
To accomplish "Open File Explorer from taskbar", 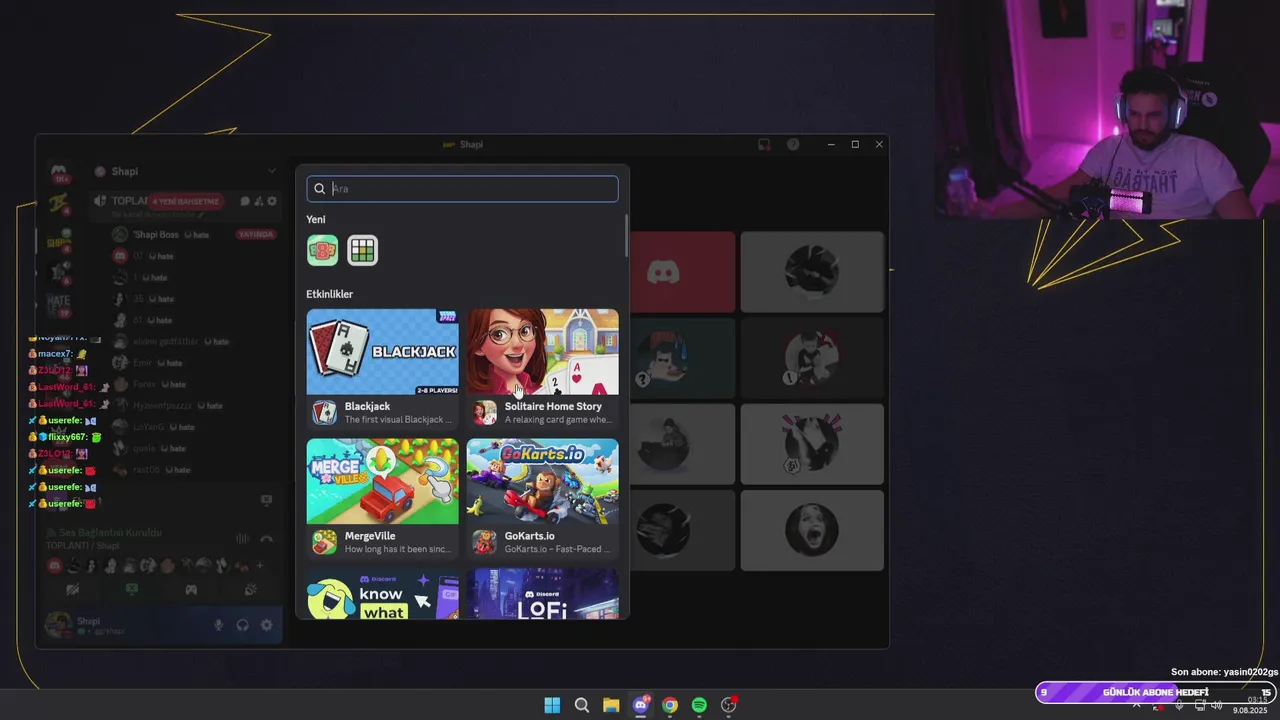I will (x=611, y=705).
